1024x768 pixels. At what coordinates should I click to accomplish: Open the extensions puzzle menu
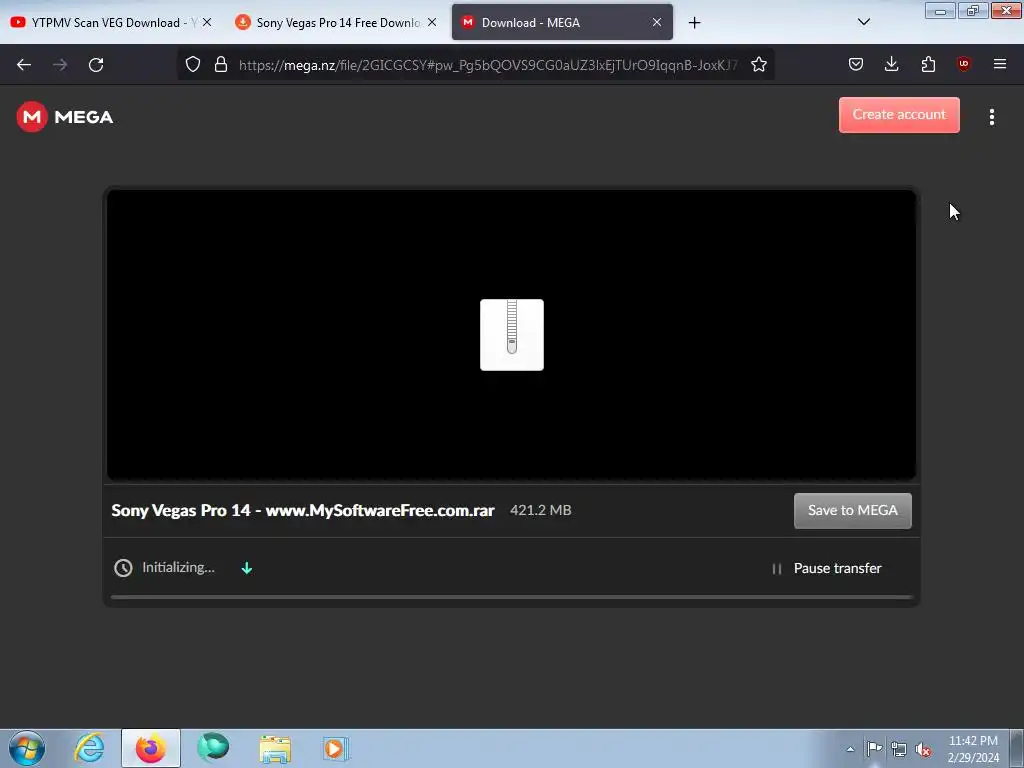[928, 64]
